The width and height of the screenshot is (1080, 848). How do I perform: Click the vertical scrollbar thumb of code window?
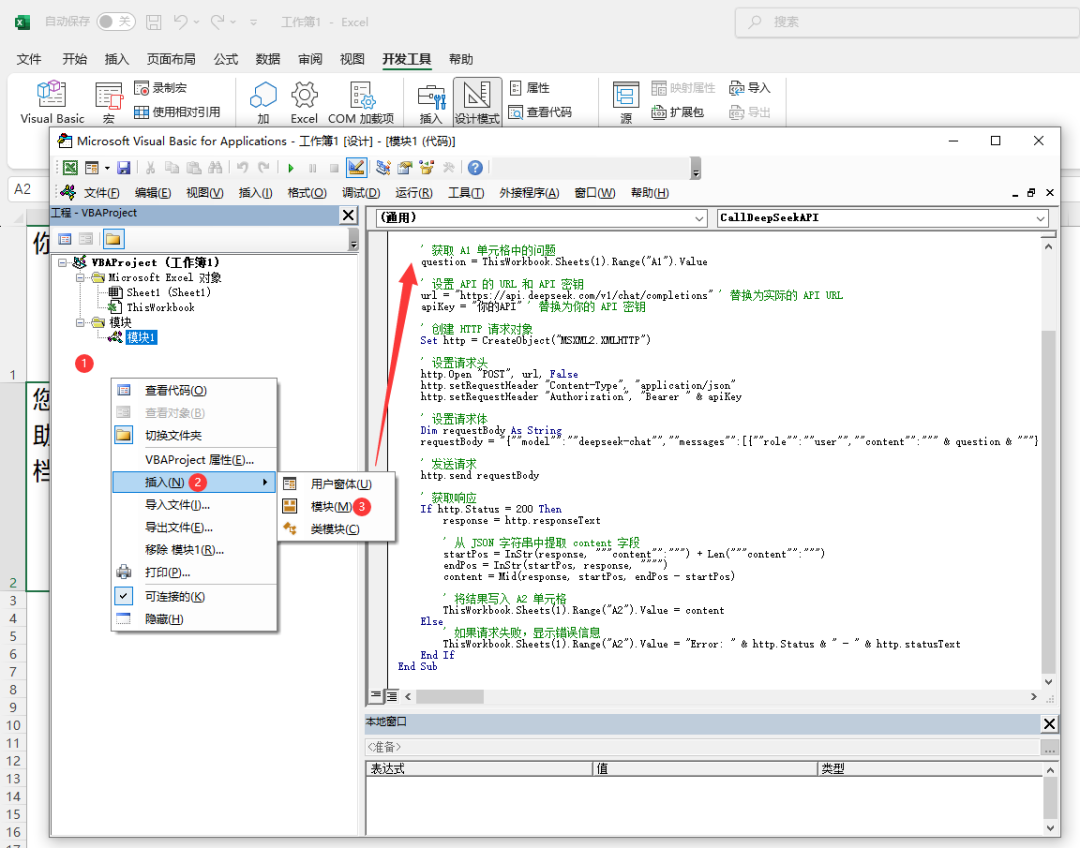1048,501
